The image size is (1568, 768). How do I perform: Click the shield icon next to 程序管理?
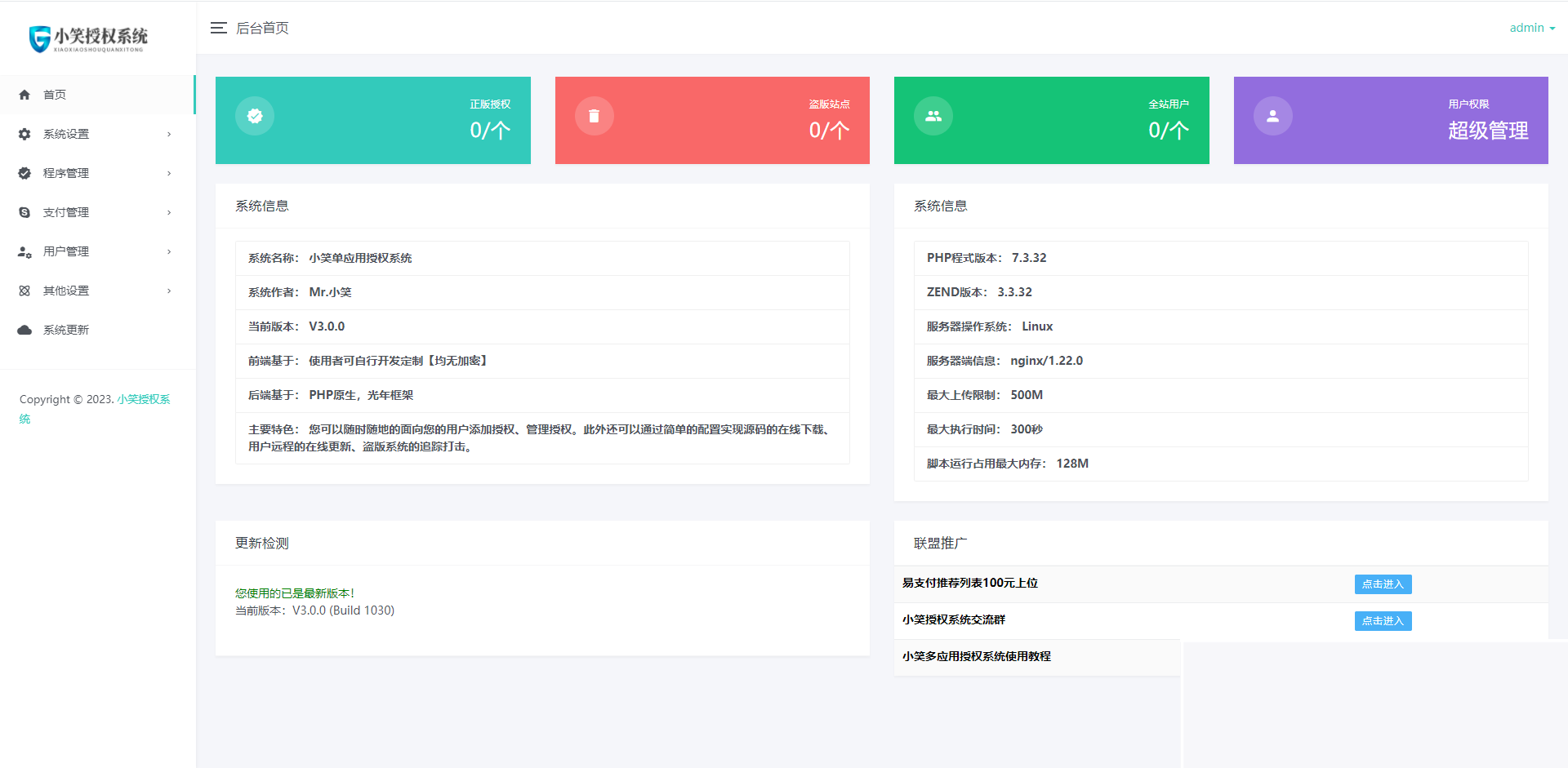click(24, 173)
